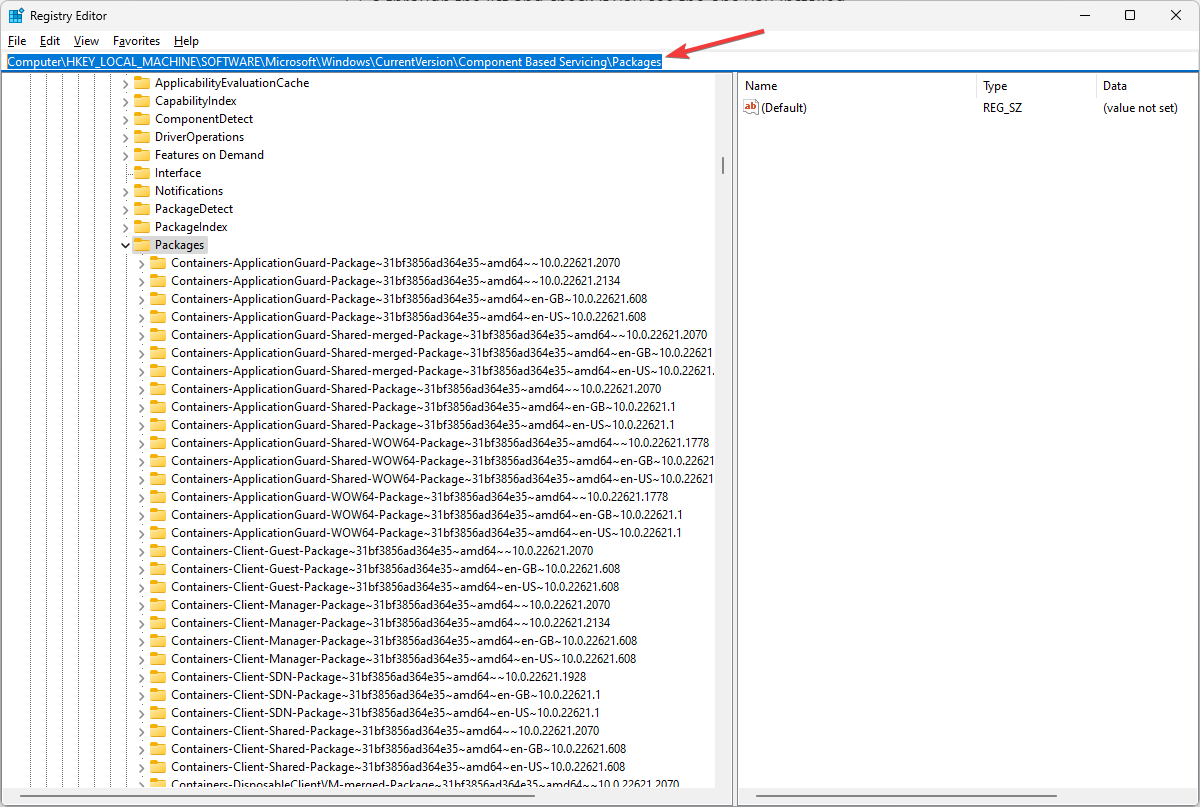Click folder icon of ApplicationGuard-Package en-US 10.0.22621.608
The height and width of the screenshot is (807, 1200).
coord(158,317)
